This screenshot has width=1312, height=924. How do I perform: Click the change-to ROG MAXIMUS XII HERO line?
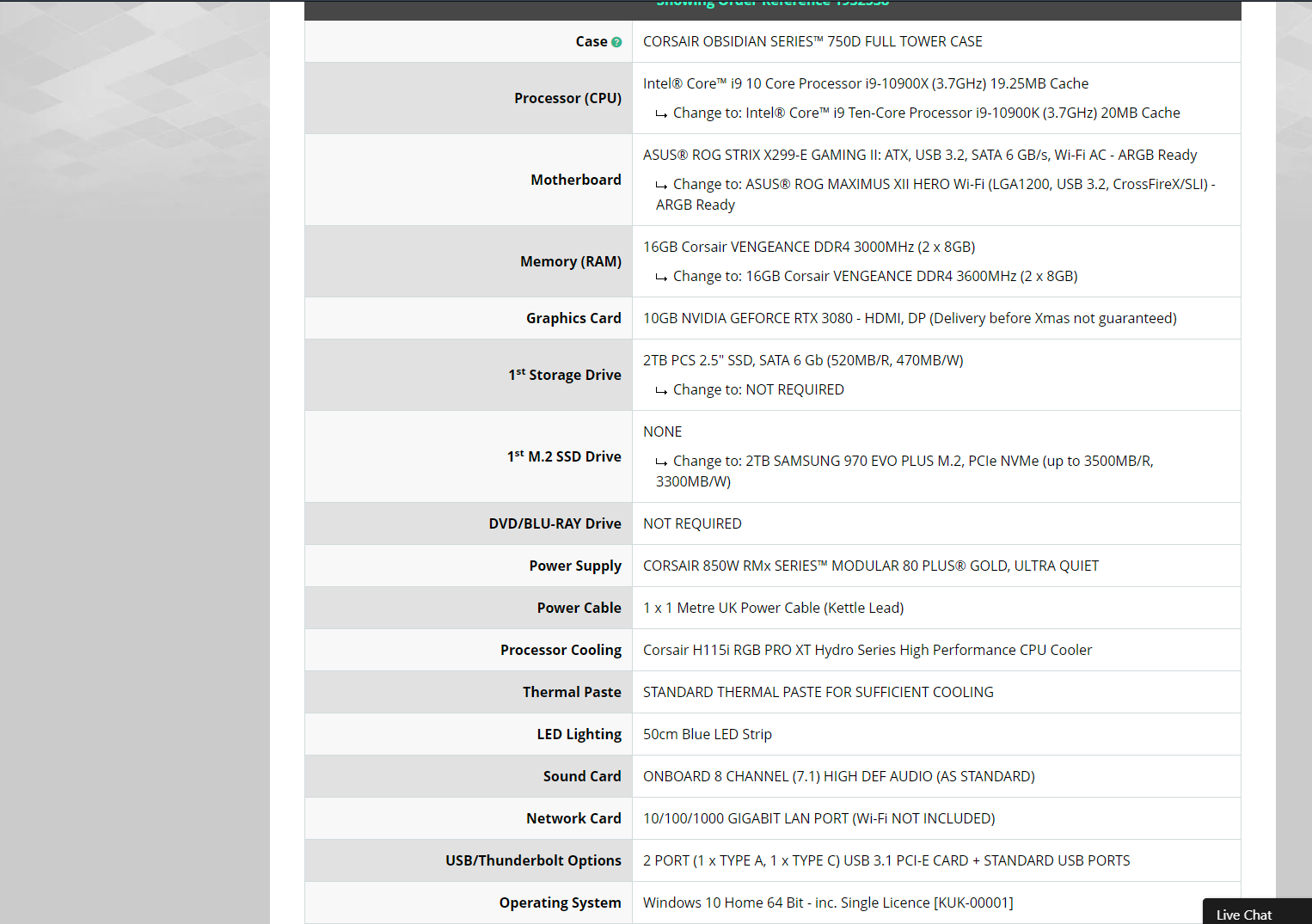click(935, 194)
